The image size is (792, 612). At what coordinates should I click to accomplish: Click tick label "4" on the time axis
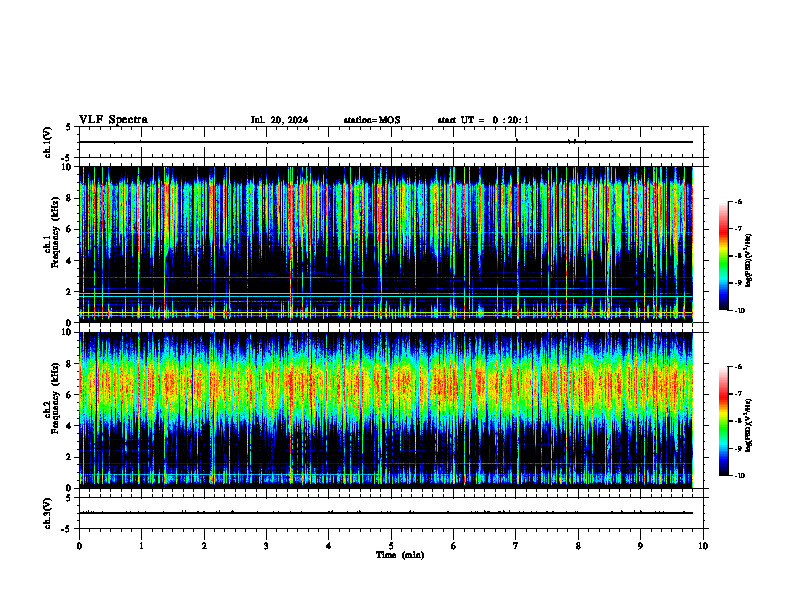tap(329, 546)
